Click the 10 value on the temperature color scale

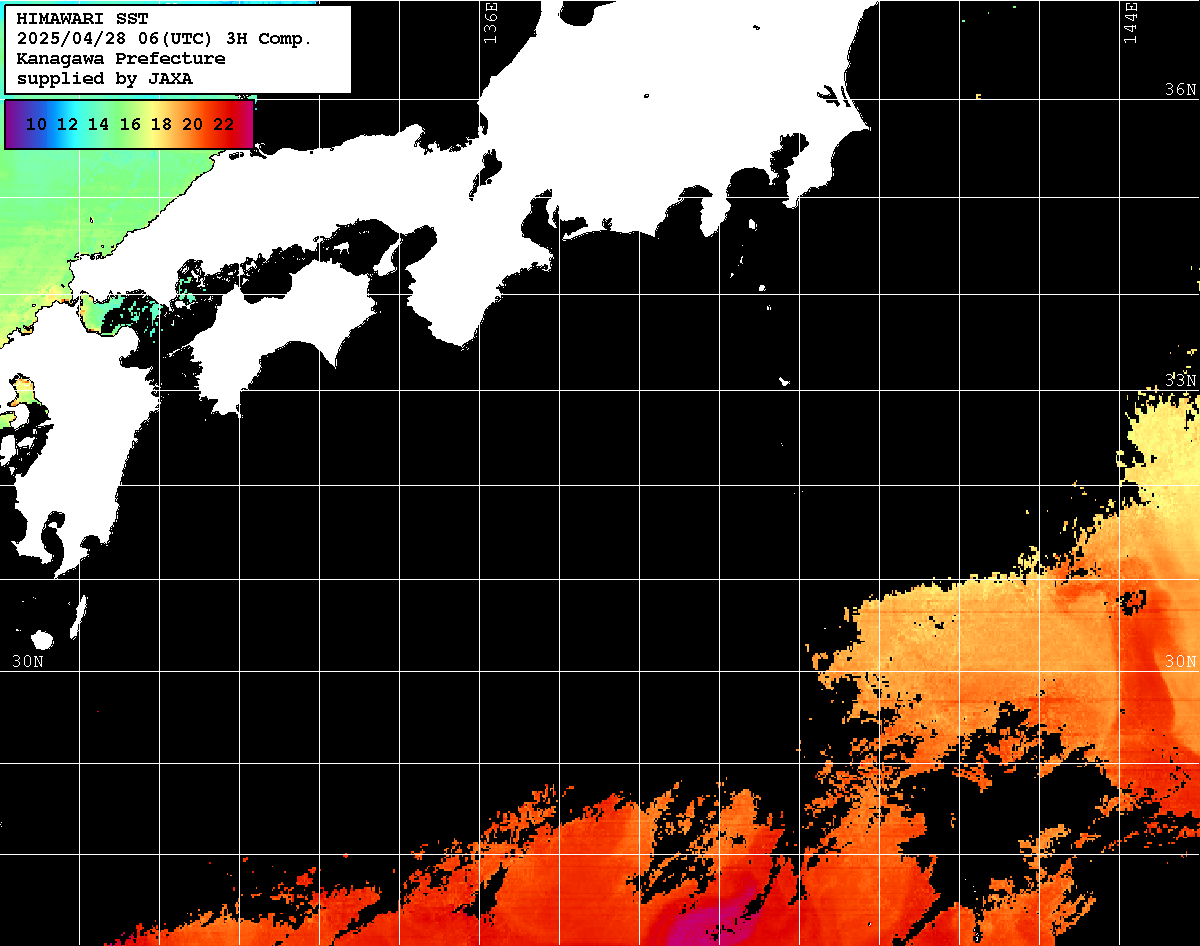(36, 125)
